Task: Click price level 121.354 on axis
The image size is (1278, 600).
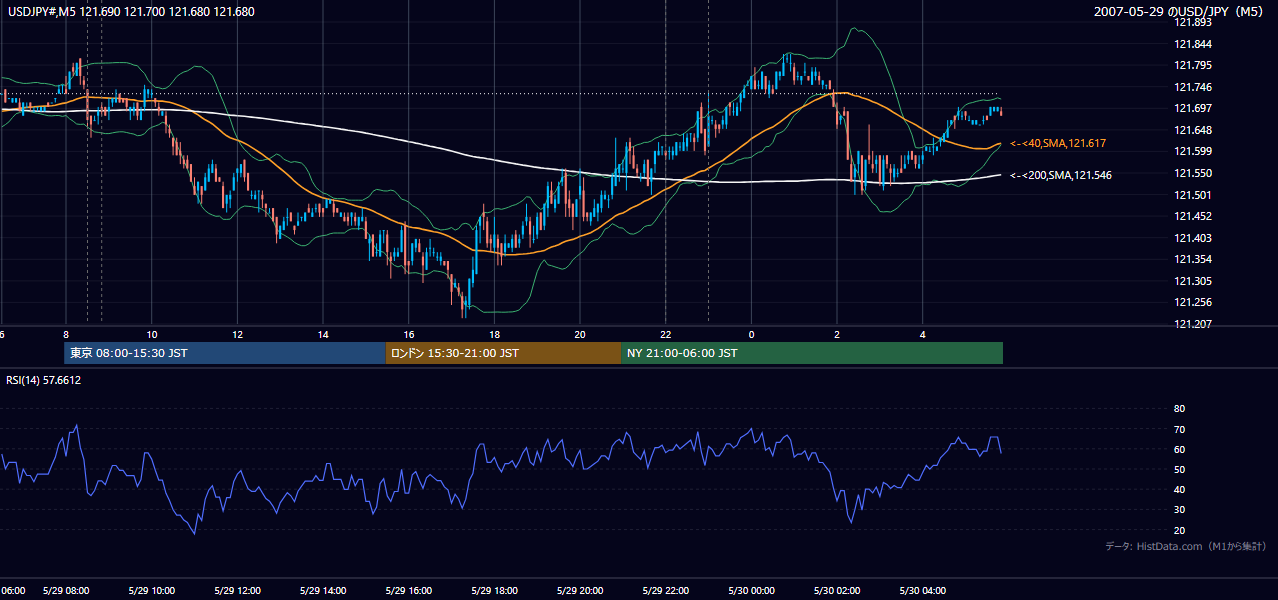Action: pyautogui.click(x=1192, y=260)
